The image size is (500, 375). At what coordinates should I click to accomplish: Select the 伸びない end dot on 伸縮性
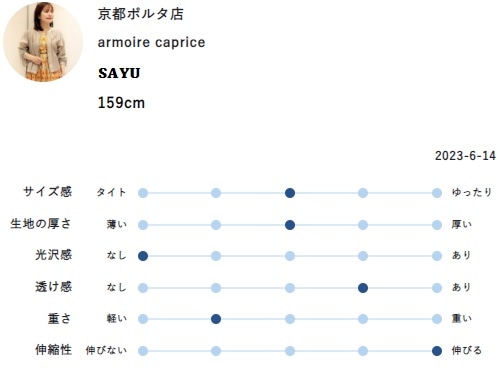(x=143, y=351)
